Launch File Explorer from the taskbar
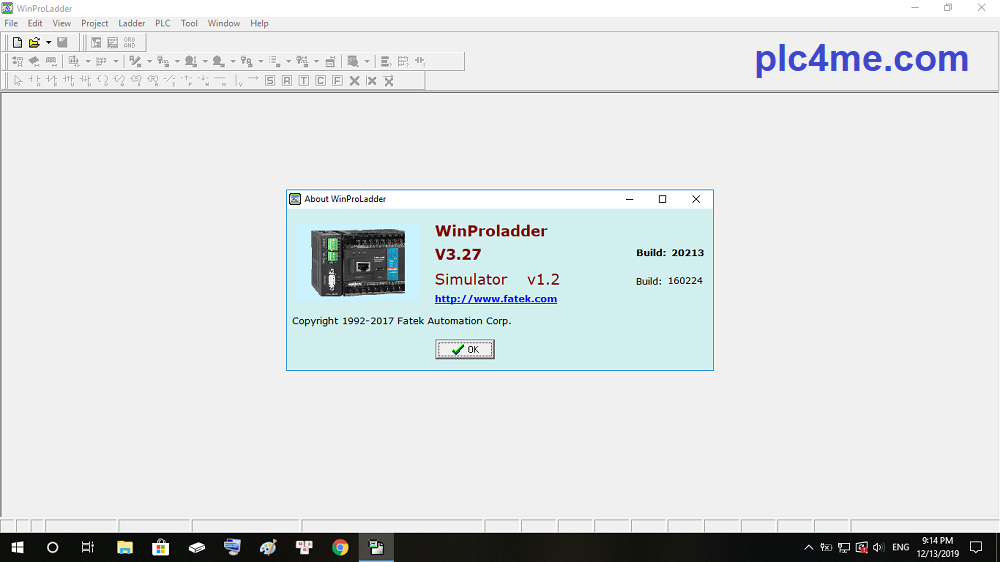Screen dimensions: 1000x562 [124, 547]
